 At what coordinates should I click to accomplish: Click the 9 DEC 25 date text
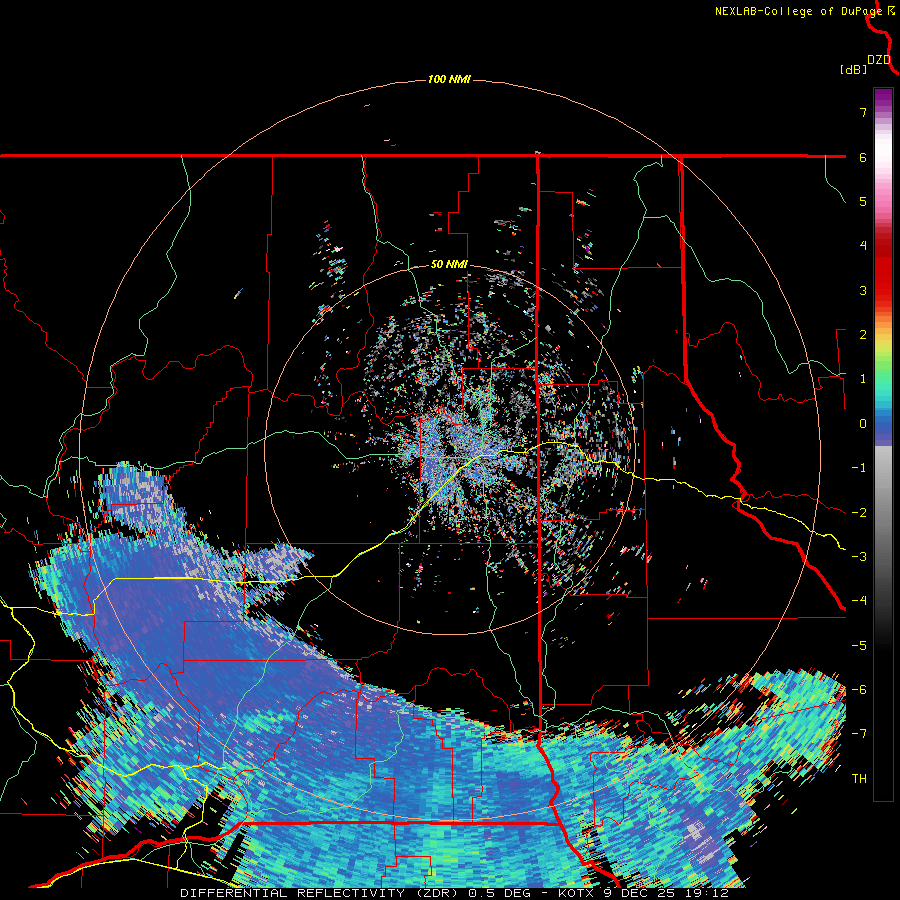tap(639, 893)
